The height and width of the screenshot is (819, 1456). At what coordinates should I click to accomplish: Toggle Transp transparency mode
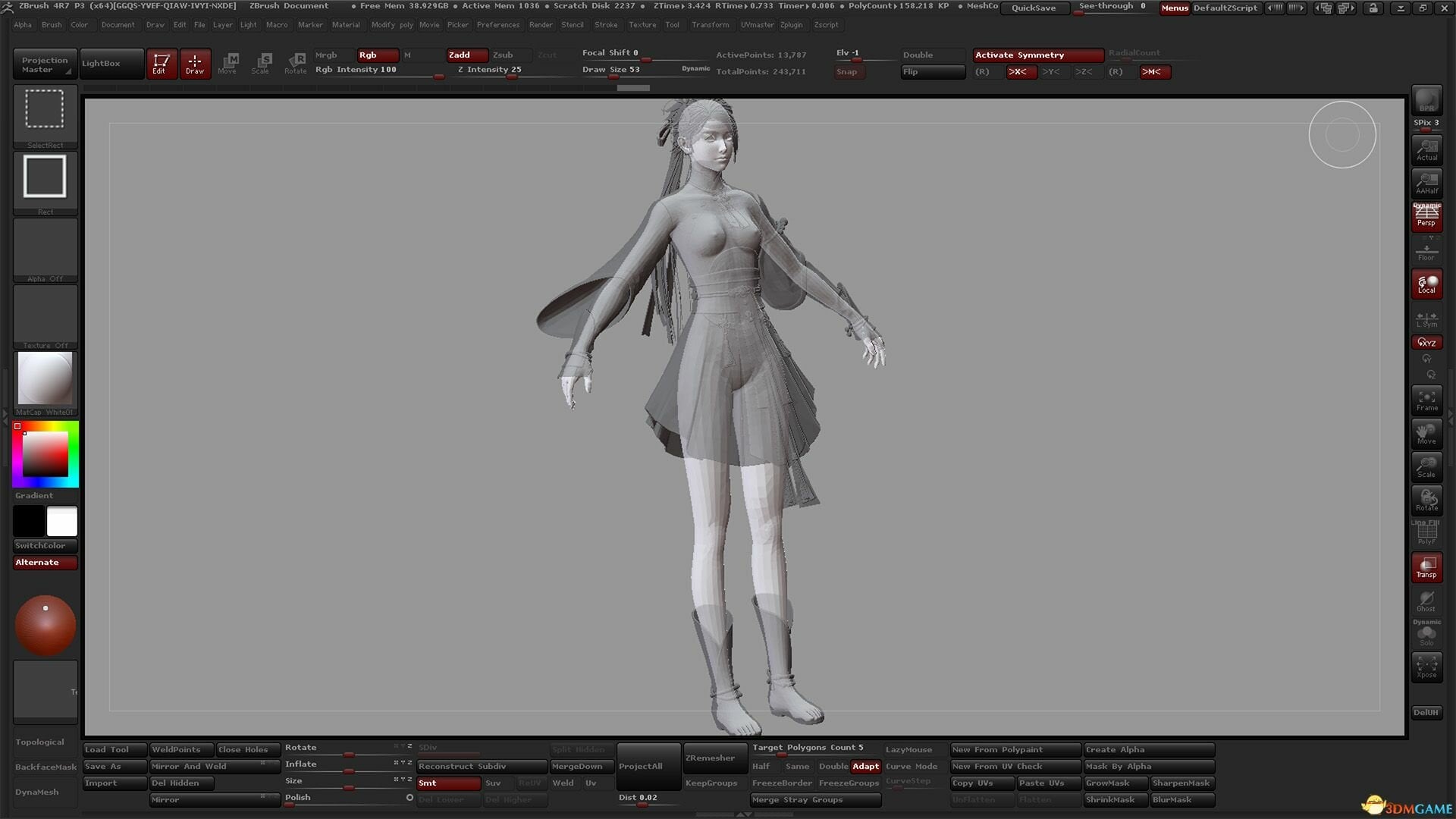[1426, 566]
